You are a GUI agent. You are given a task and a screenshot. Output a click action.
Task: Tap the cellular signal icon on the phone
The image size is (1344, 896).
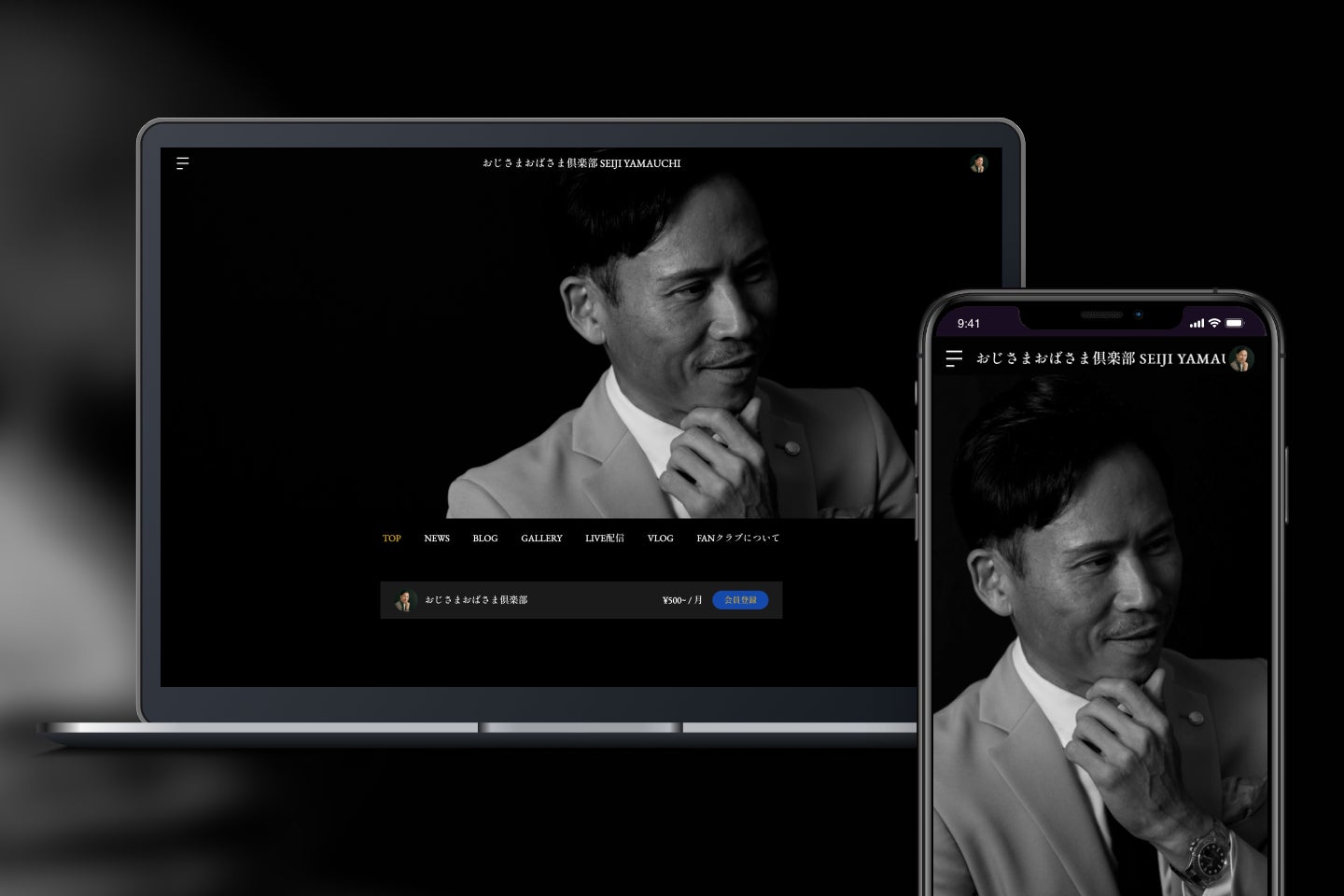(1197, 324)
